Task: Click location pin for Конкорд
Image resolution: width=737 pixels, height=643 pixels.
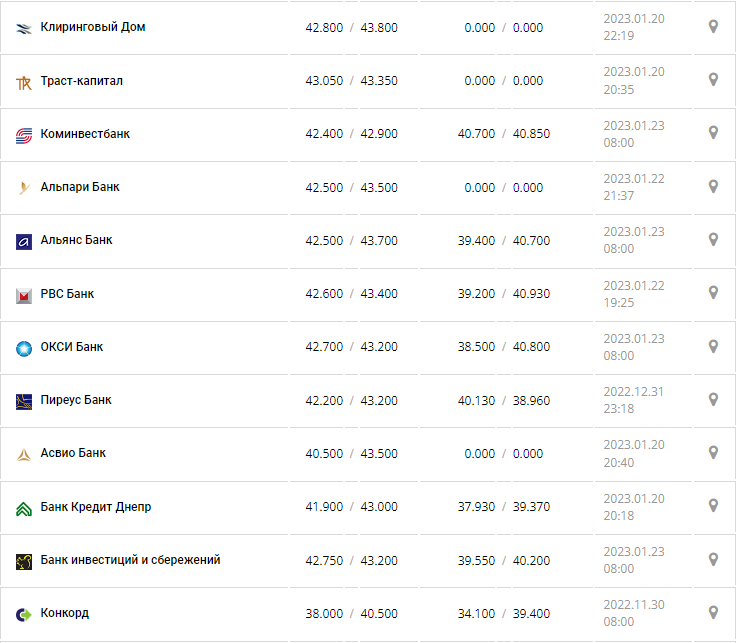Action: click(713, 613)
